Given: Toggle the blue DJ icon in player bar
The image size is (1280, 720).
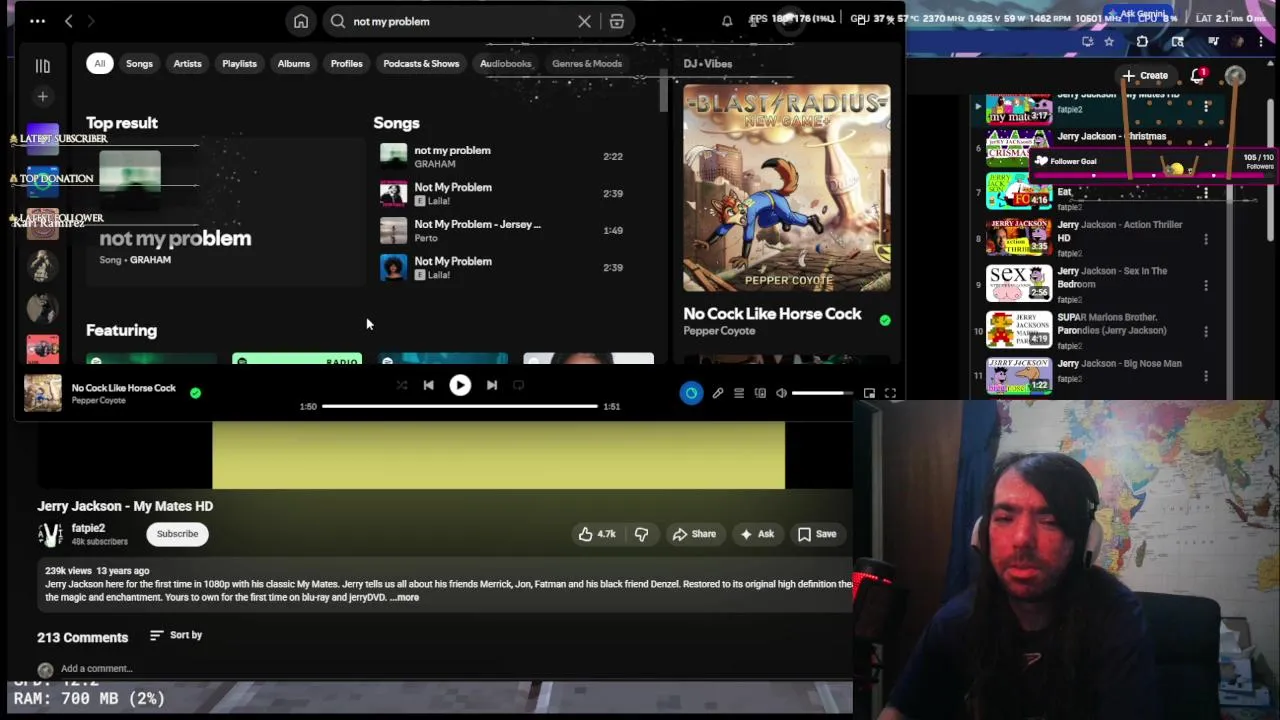Looking at the screenshot, I should coord(691,393).
